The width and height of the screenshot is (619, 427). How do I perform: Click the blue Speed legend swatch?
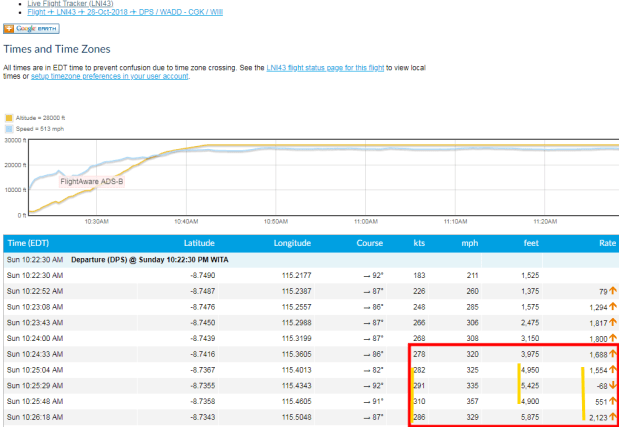(9, 128)
